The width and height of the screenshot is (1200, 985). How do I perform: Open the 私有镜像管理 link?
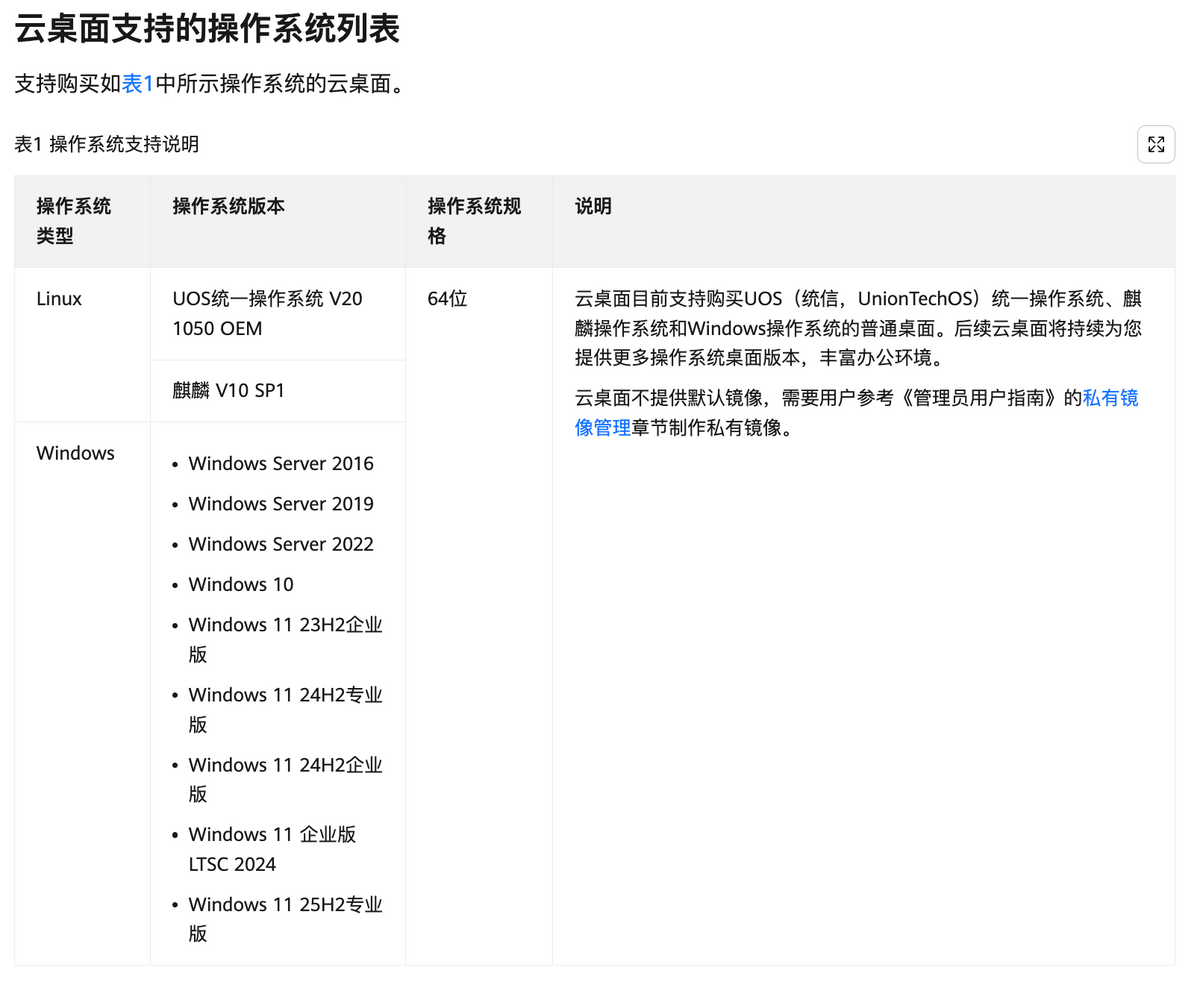click(x=857, y=413)
